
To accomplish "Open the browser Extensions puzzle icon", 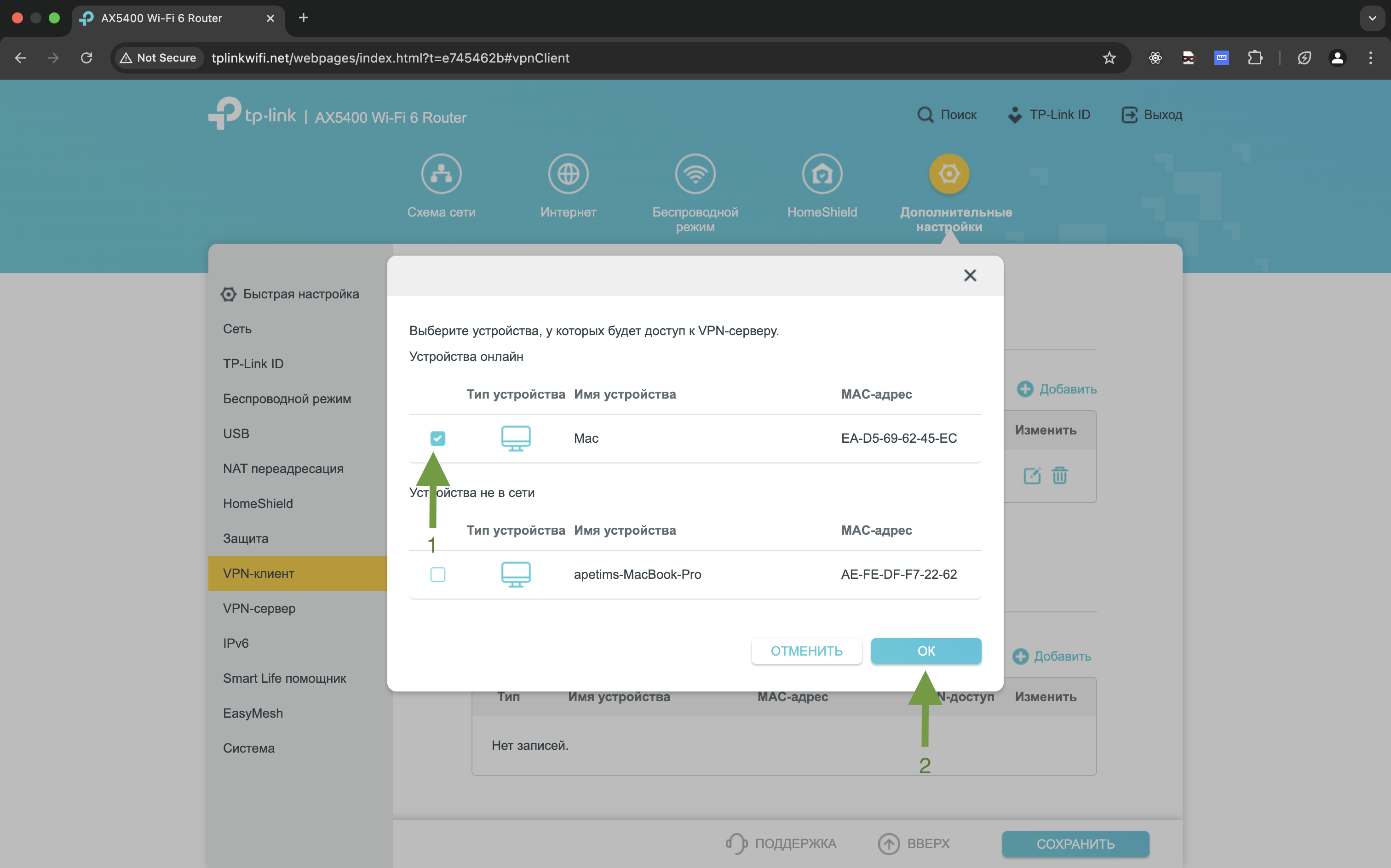I will 1255,58.
